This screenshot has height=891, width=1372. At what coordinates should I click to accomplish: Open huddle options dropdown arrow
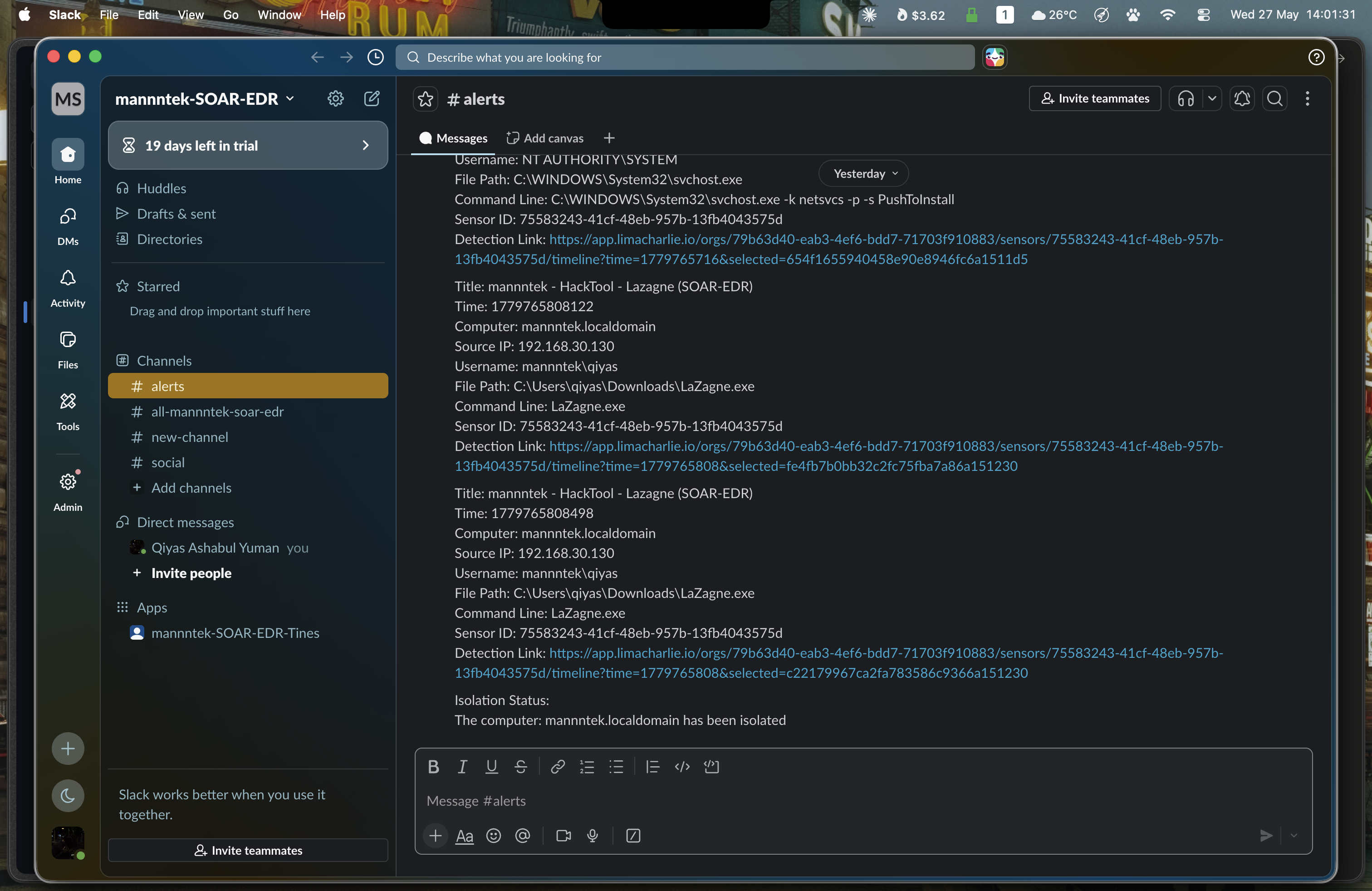(x=1212, y=99)
